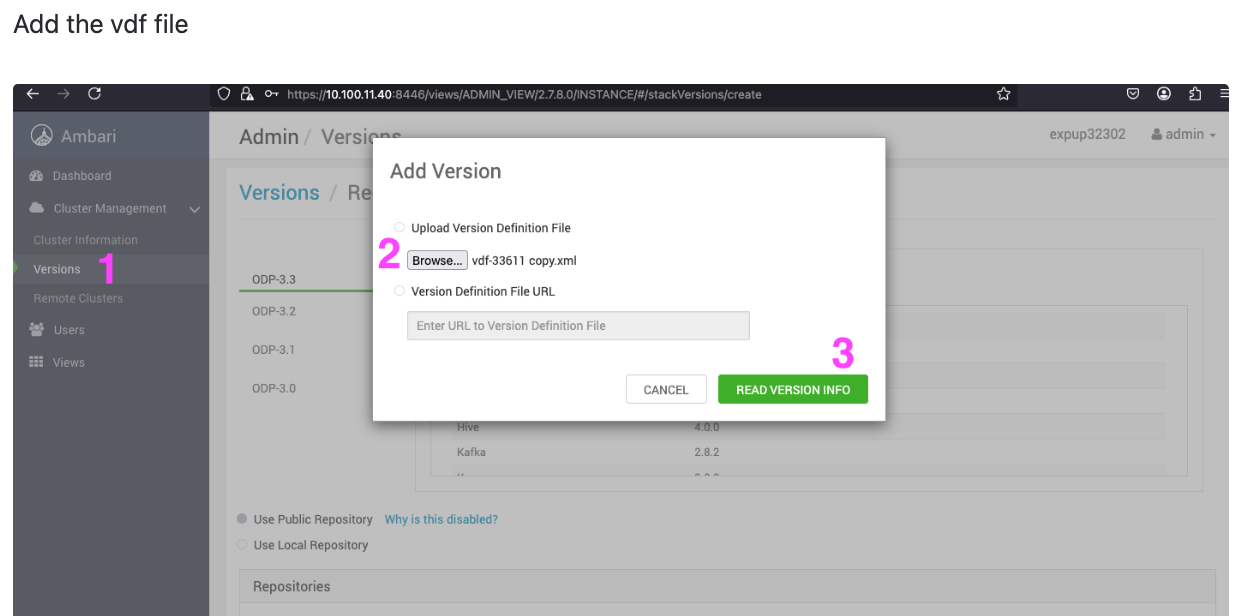This screenshot has height=616, width=1236.
Task: Open Users sidebar item
Action: click(x=69, y=330)
